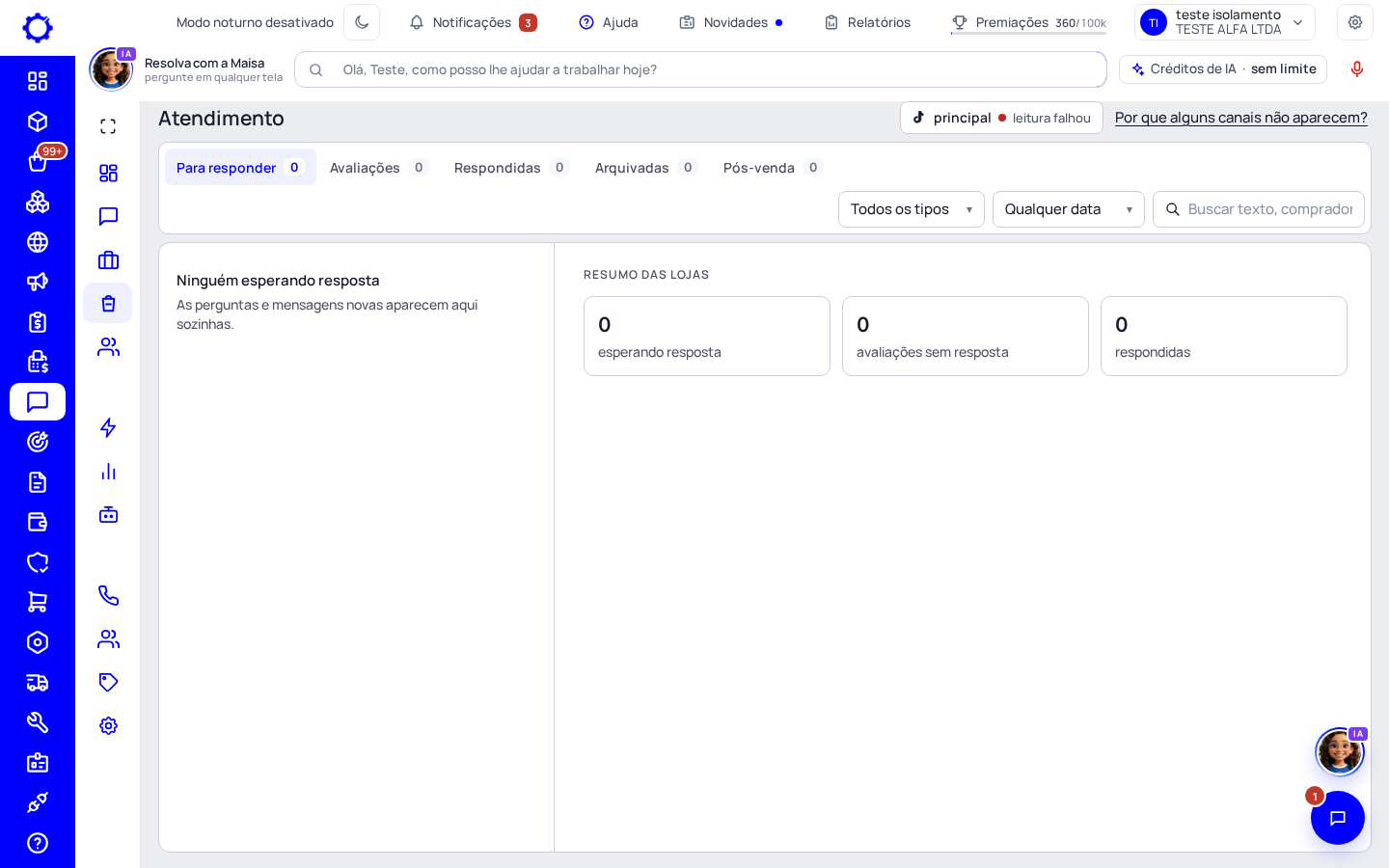
Task: Activate the red microphone voice input
Action: pyautogui.click(x=1357, y=69)
